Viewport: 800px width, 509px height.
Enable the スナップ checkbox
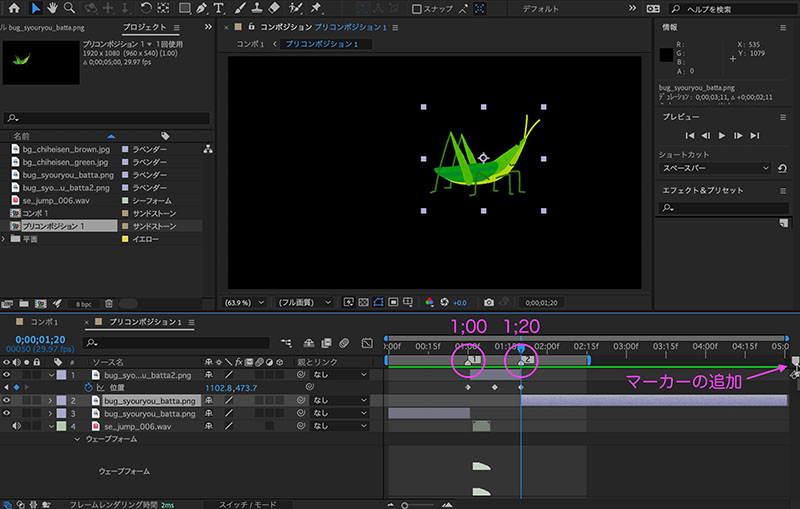pyautogui.click(x=416, y=9)
